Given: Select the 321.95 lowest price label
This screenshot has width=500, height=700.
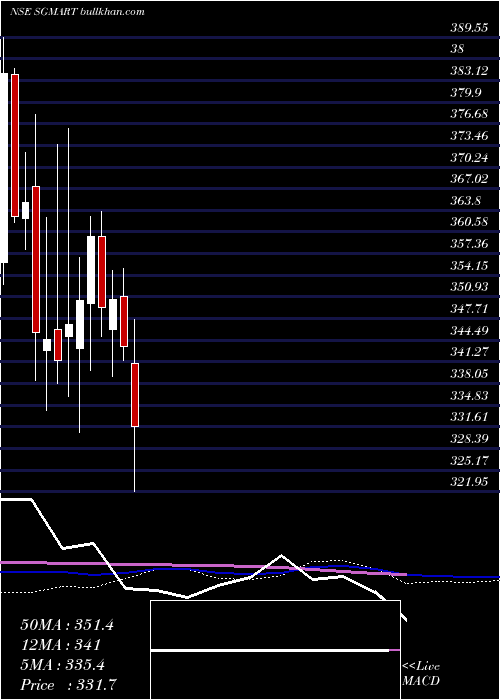Looking at the screenshot, I should point(469,481).
